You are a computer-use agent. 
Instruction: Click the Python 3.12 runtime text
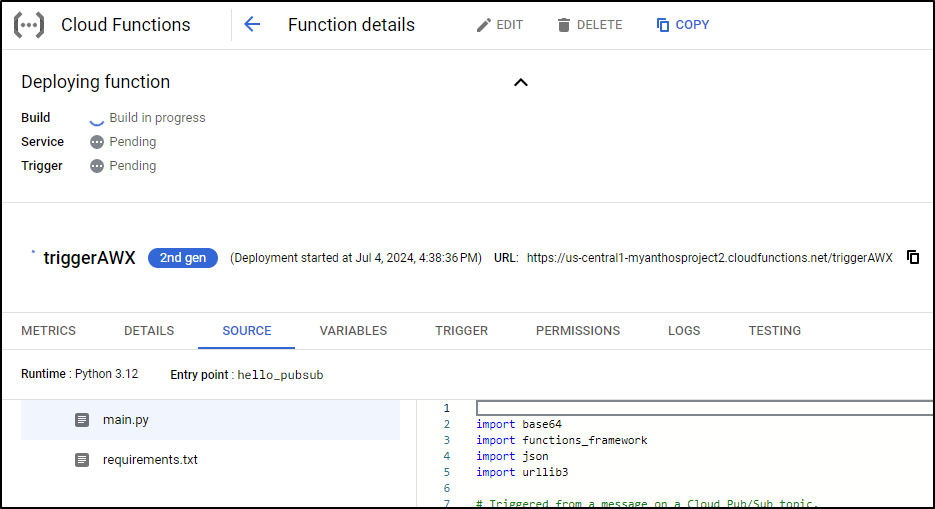pos(107,374)
